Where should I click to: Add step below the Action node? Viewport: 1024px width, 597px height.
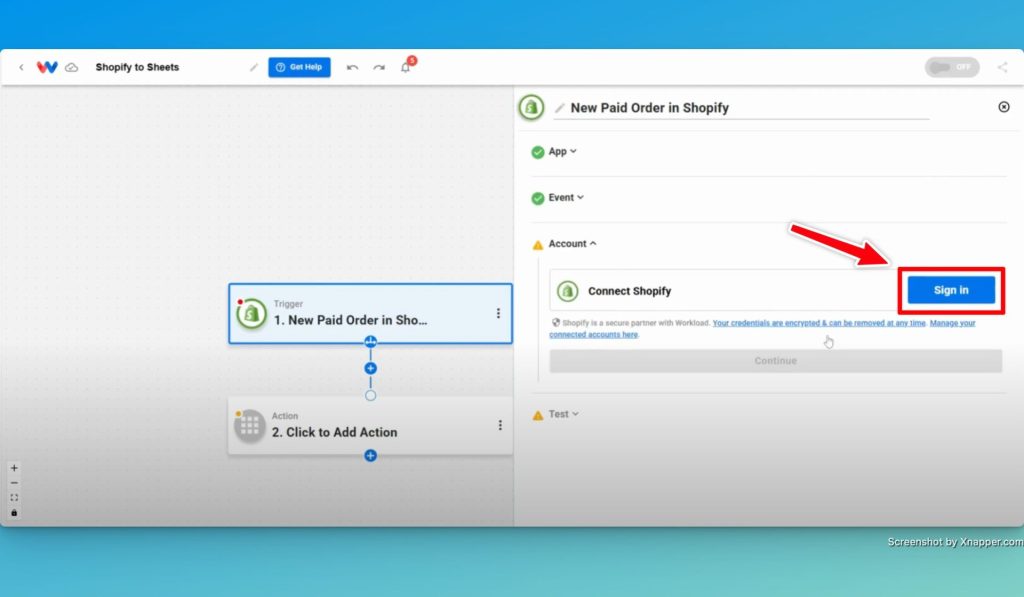[370, 455]
